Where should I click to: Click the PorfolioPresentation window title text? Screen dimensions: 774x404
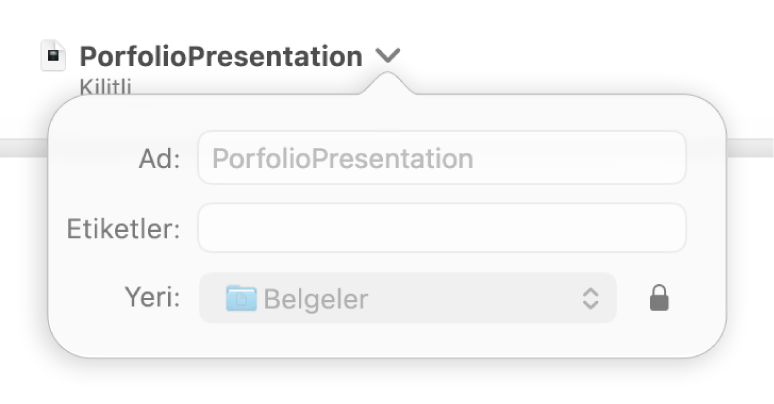(221, 56)
